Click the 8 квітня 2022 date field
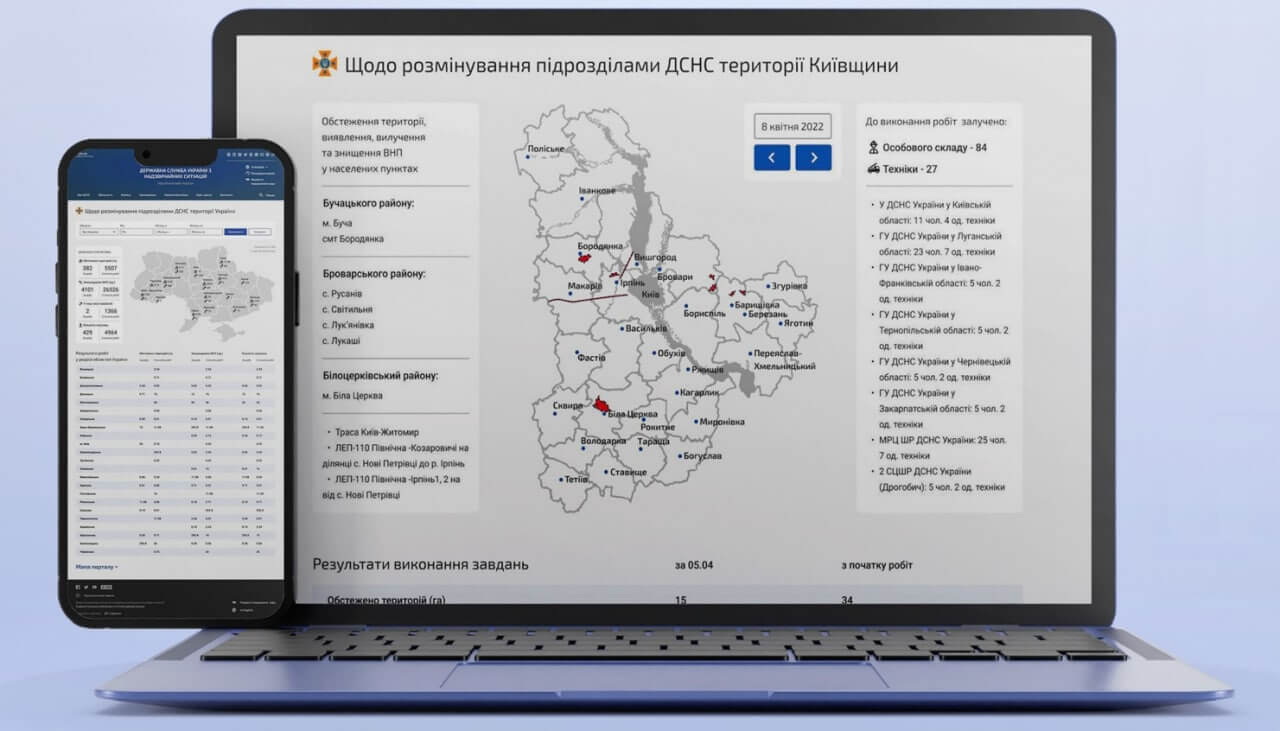The image size is (1280, 731). pos(792,127)
